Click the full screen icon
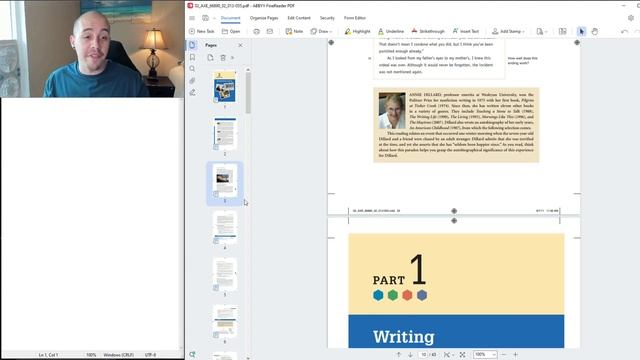The image size is (640, 360). pyautogui.click(x=462, y=355)
